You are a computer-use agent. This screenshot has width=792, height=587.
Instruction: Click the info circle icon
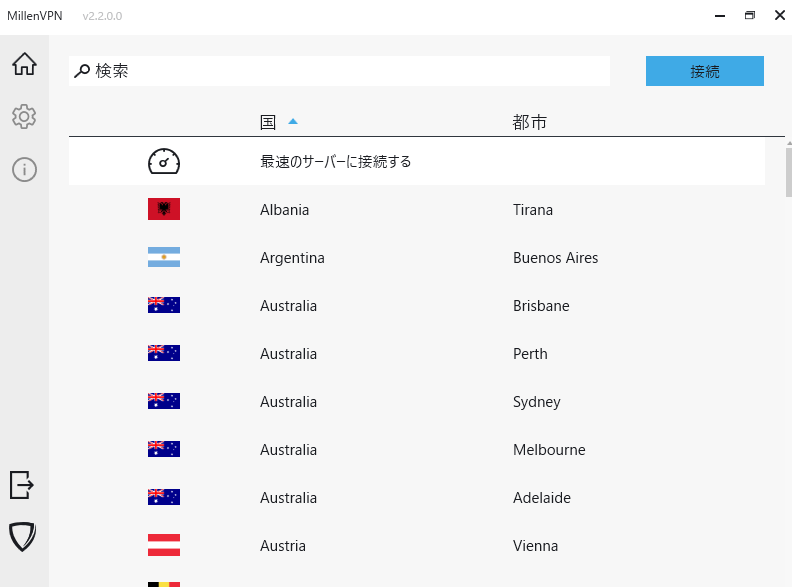point(24,170)
